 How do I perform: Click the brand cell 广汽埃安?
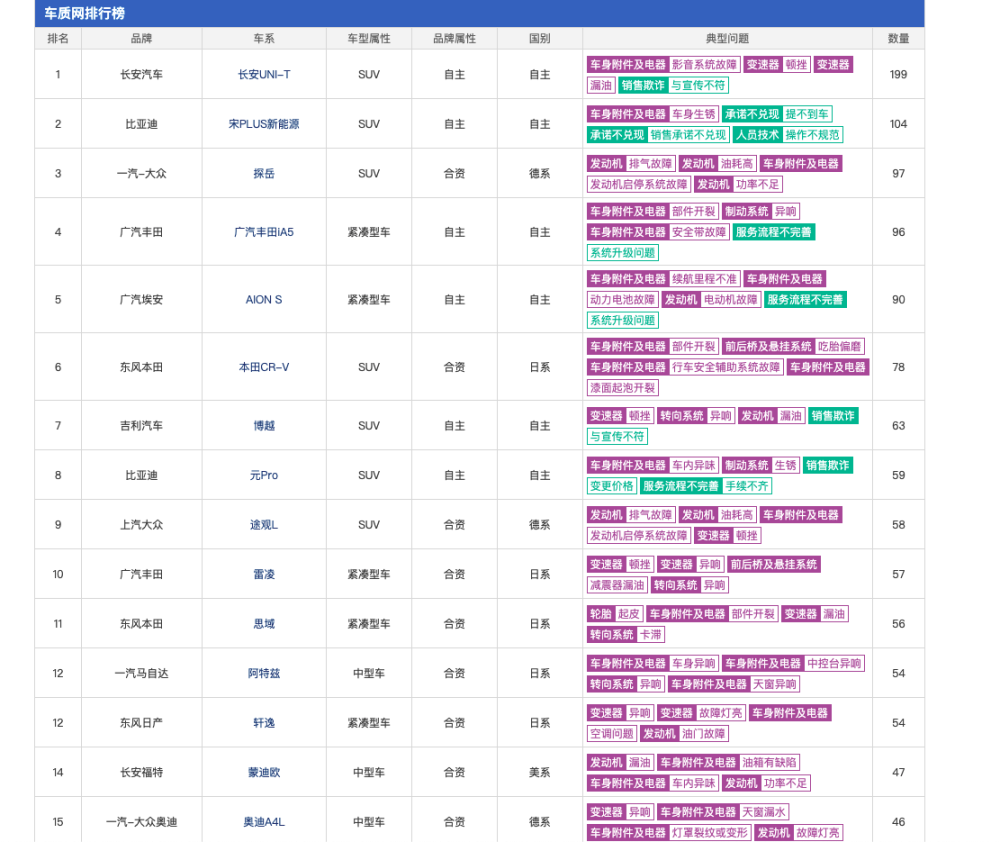[142, 300]
